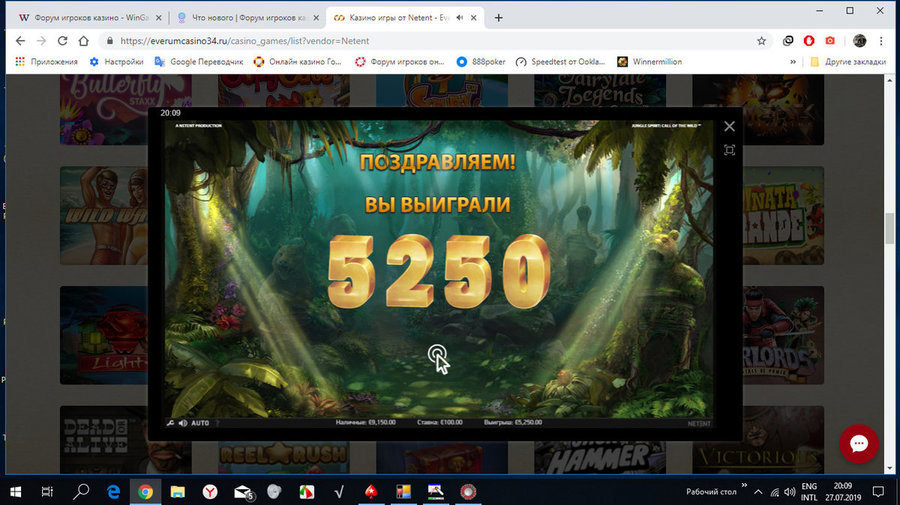The image size is (900, 505).
Task: Open the 'Настройки' bookmark
Action: pyautogui.click(x=117, y=61)
